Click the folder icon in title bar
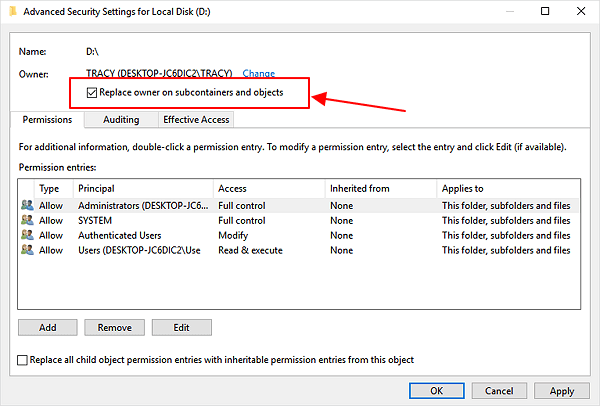 [14, 12]
